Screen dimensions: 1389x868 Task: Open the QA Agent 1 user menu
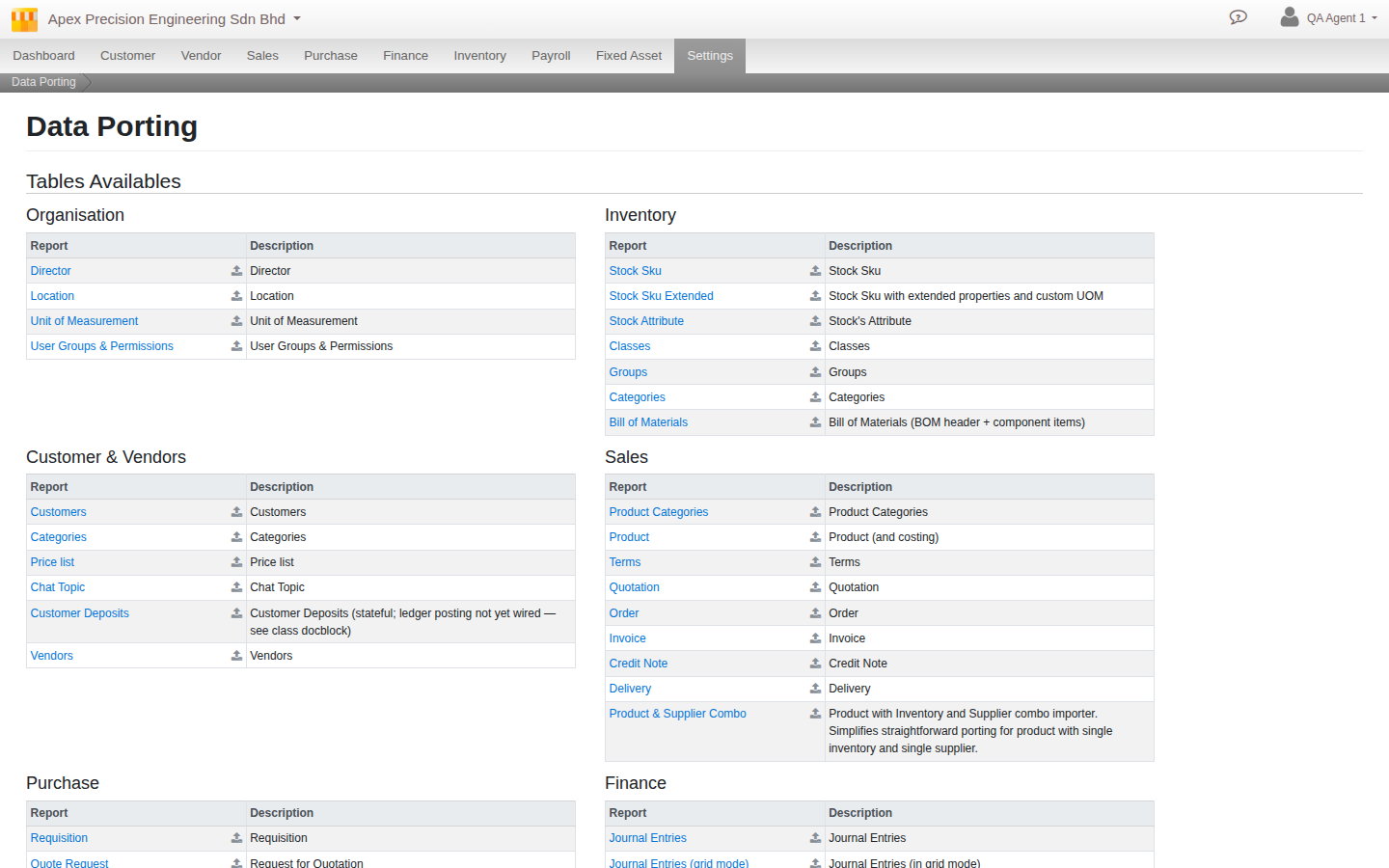click(x=1328, y=17)
